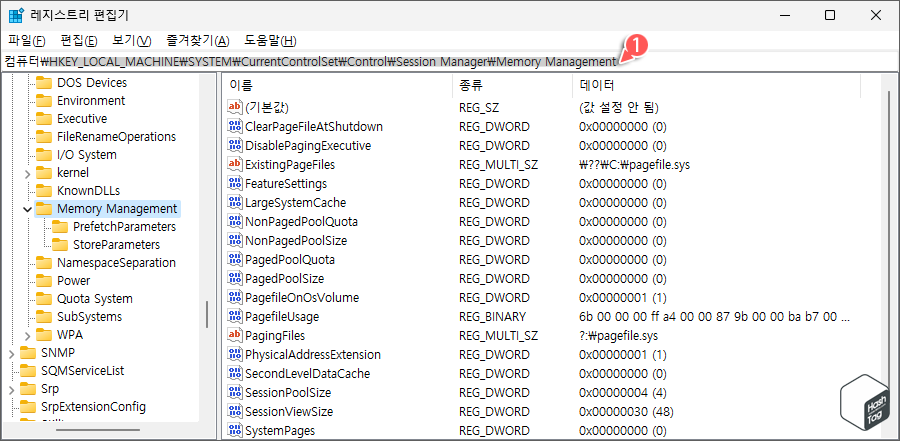This screenshot has height=441, width=900.
Task: Click the ExistingPageFiles multi-string icon
Action: [x=235, y=164]
